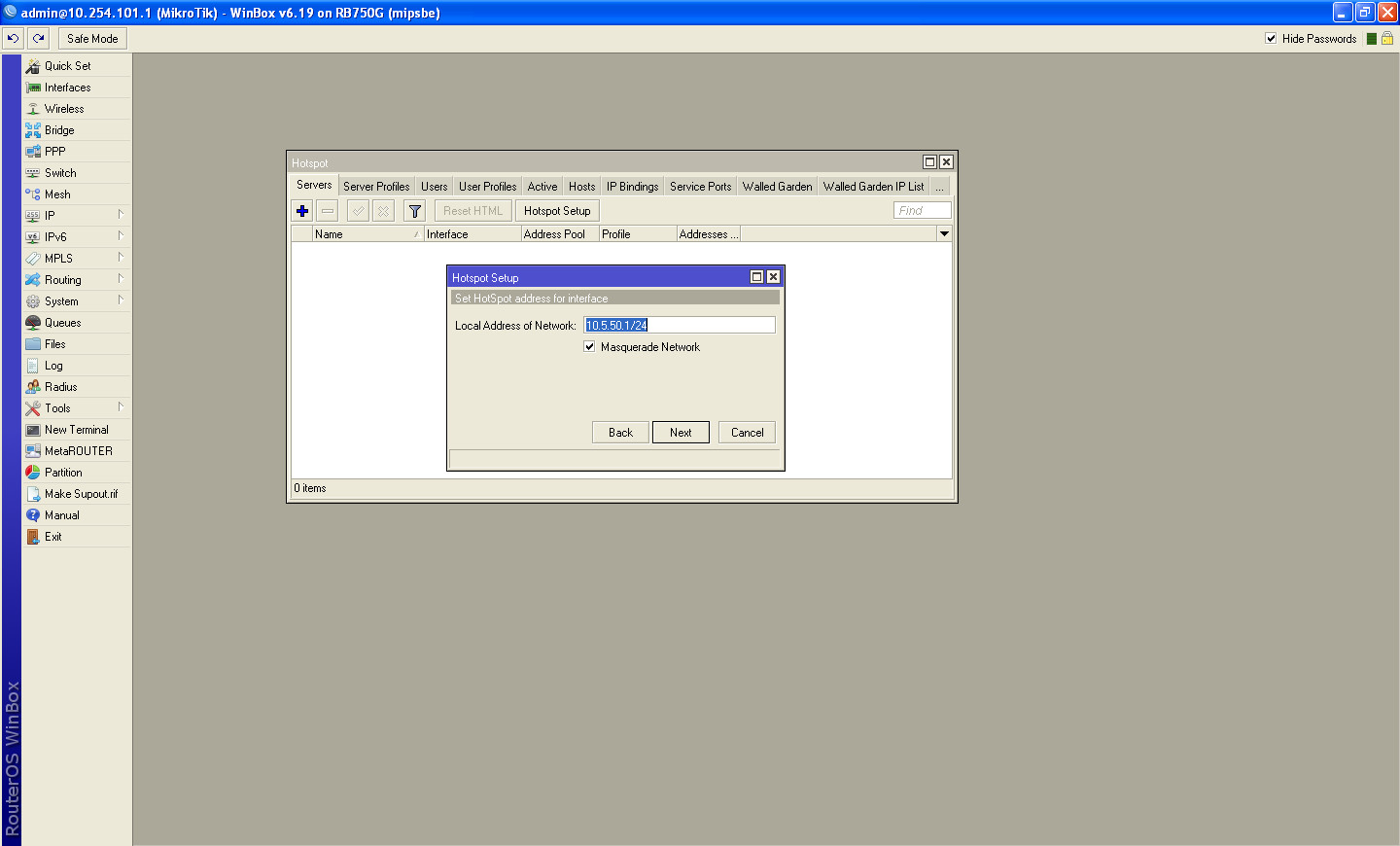Click the Back button in setup

click(620, 433)
